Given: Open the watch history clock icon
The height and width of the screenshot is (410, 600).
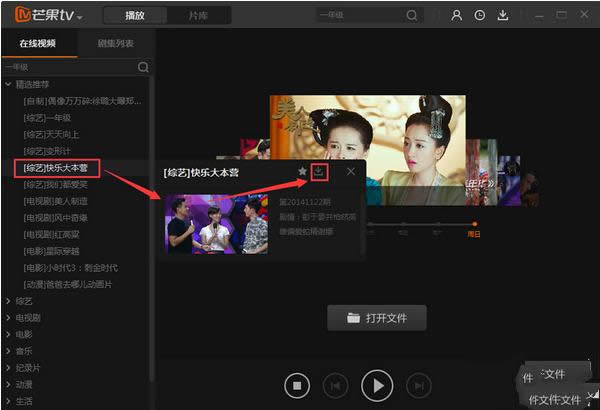Looking at the screenshot, I should 479,15.
